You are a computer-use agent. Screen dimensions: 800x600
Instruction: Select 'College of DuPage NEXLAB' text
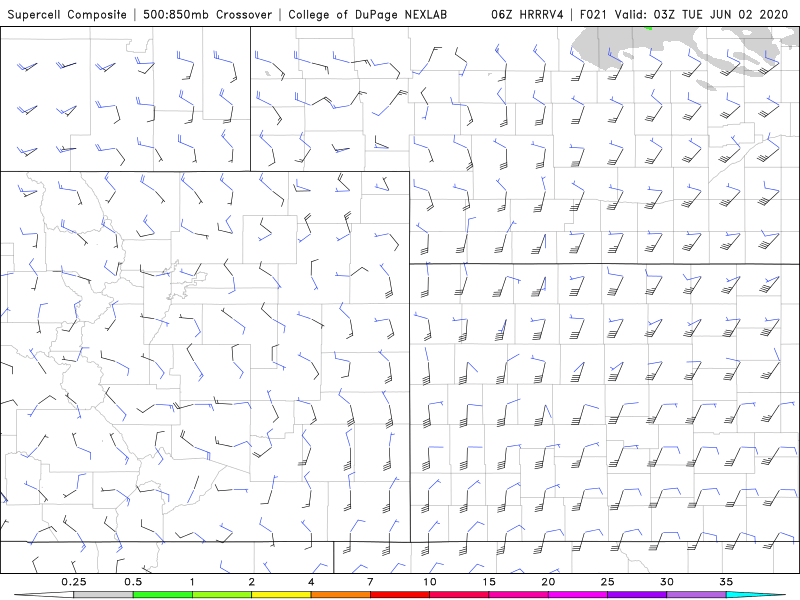(x=367, y=14)
